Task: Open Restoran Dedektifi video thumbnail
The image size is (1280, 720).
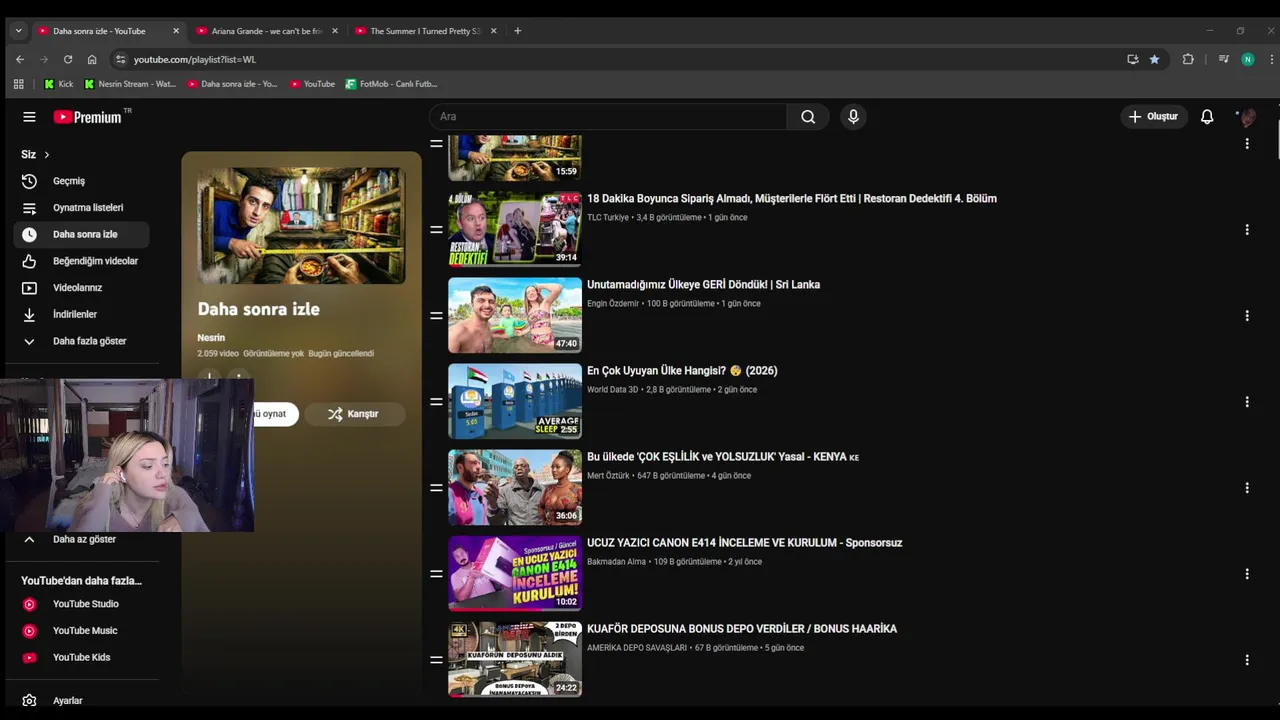Action: click(515, 229)
